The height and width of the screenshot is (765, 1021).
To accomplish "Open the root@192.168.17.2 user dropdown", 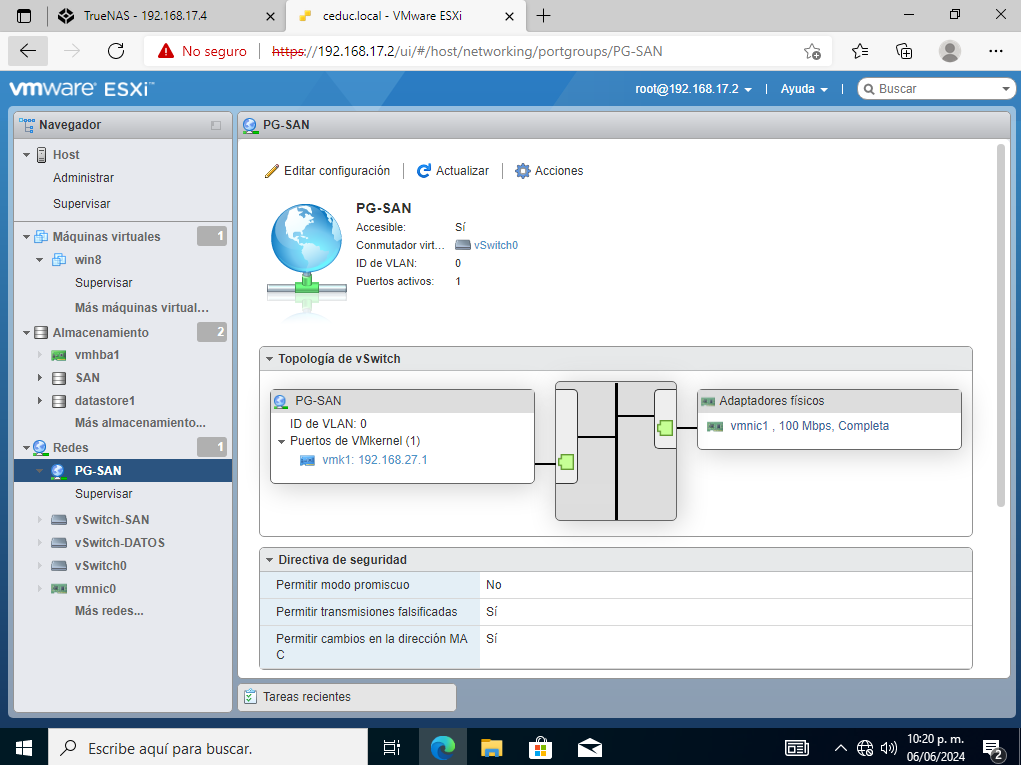I will pos(693,89).
